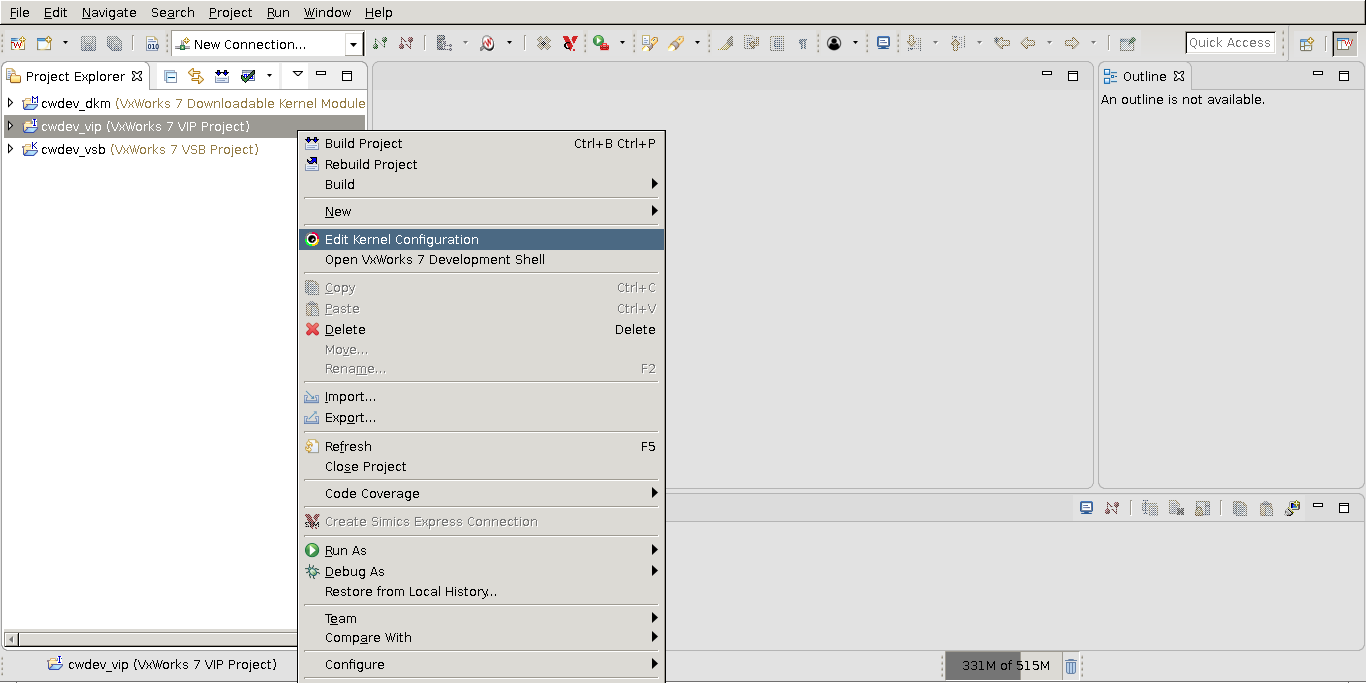Click the trash can garbage collector icon

[x=1071, y=666]
